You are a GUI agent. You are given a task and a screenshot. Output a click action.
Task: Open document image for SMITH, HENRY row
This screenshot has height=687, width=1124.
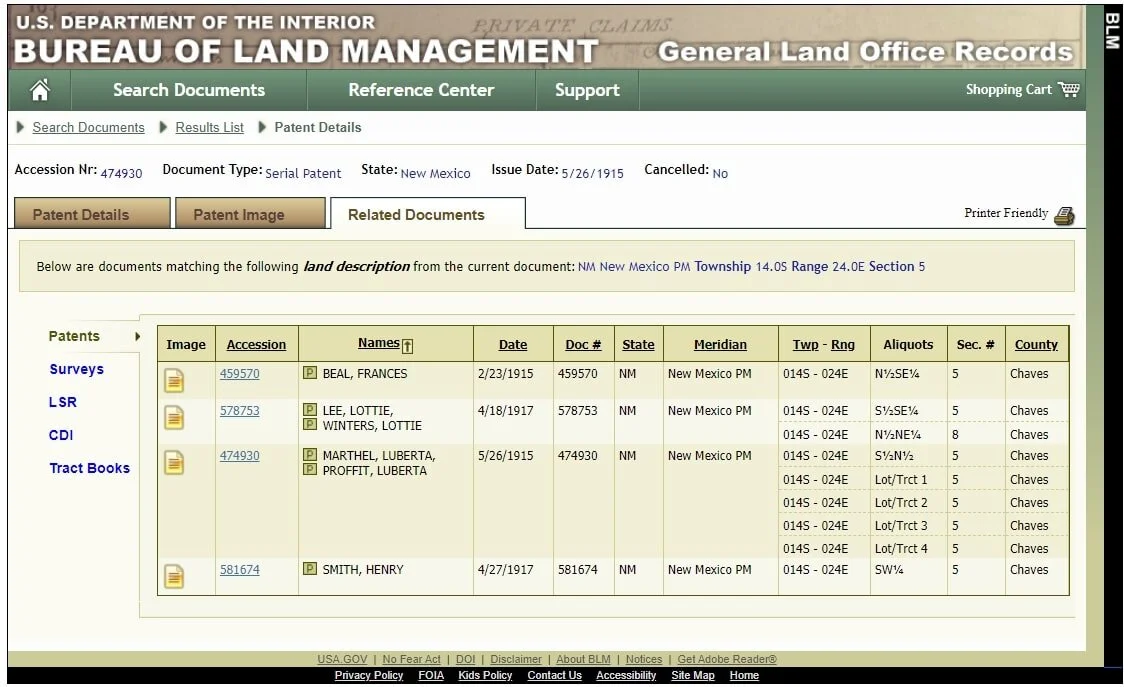click(x=174, y=577)
